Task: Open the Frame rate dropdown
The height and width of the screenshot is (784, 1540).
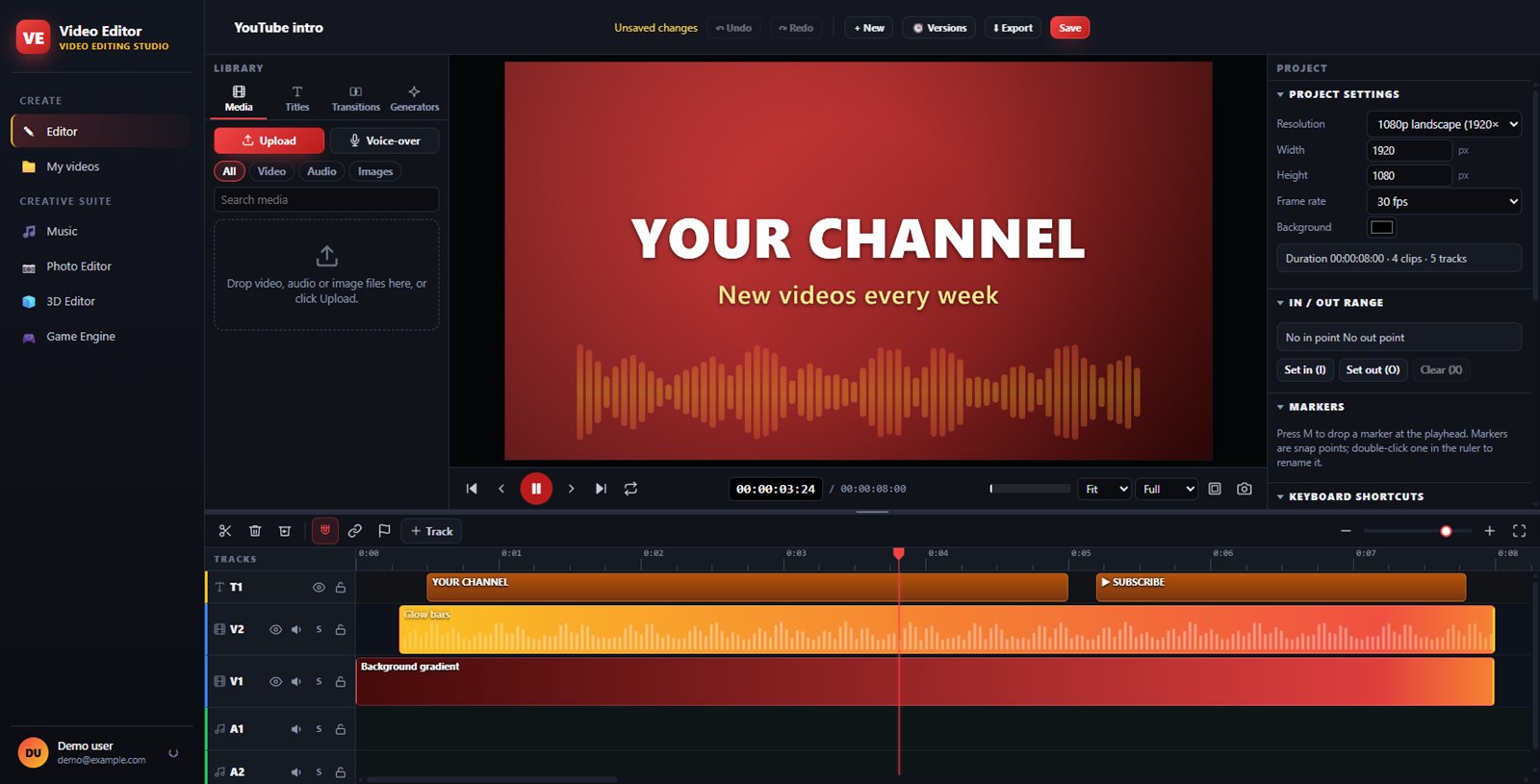Action: 1444,201
